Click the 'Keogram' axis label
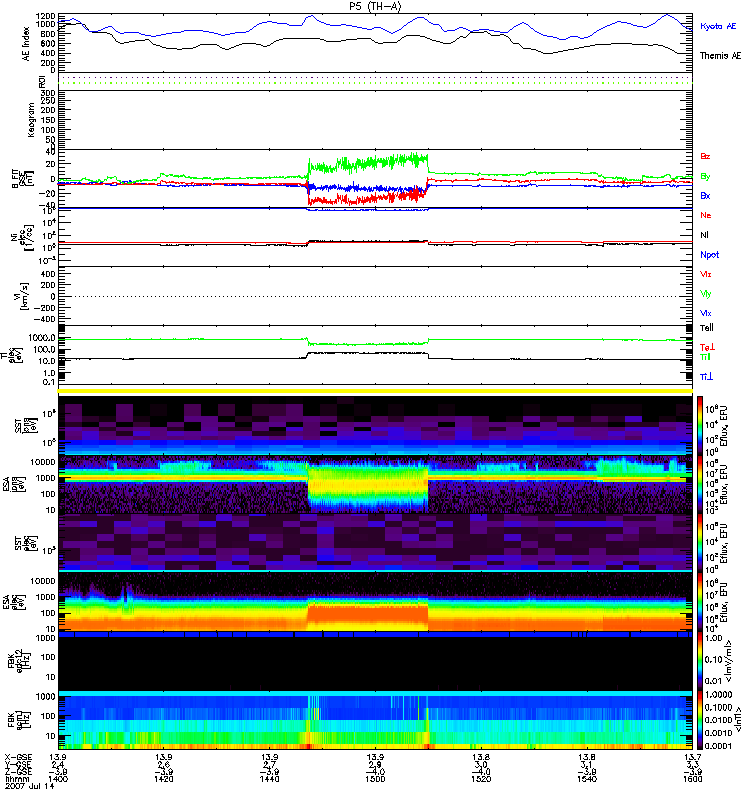Screen dimensions: 750x800 point(31,119)
